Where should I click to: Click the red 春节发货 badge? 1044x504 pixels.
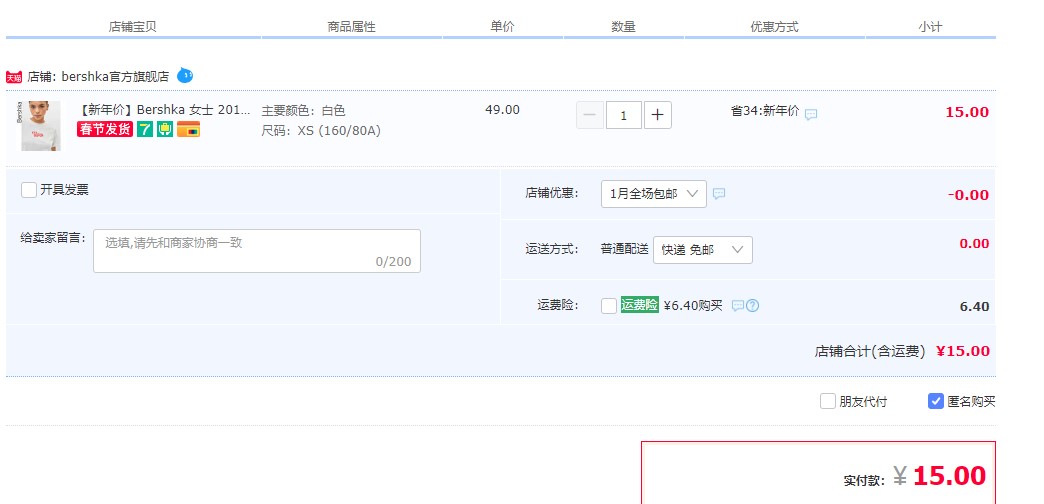[x=105, y=129]
